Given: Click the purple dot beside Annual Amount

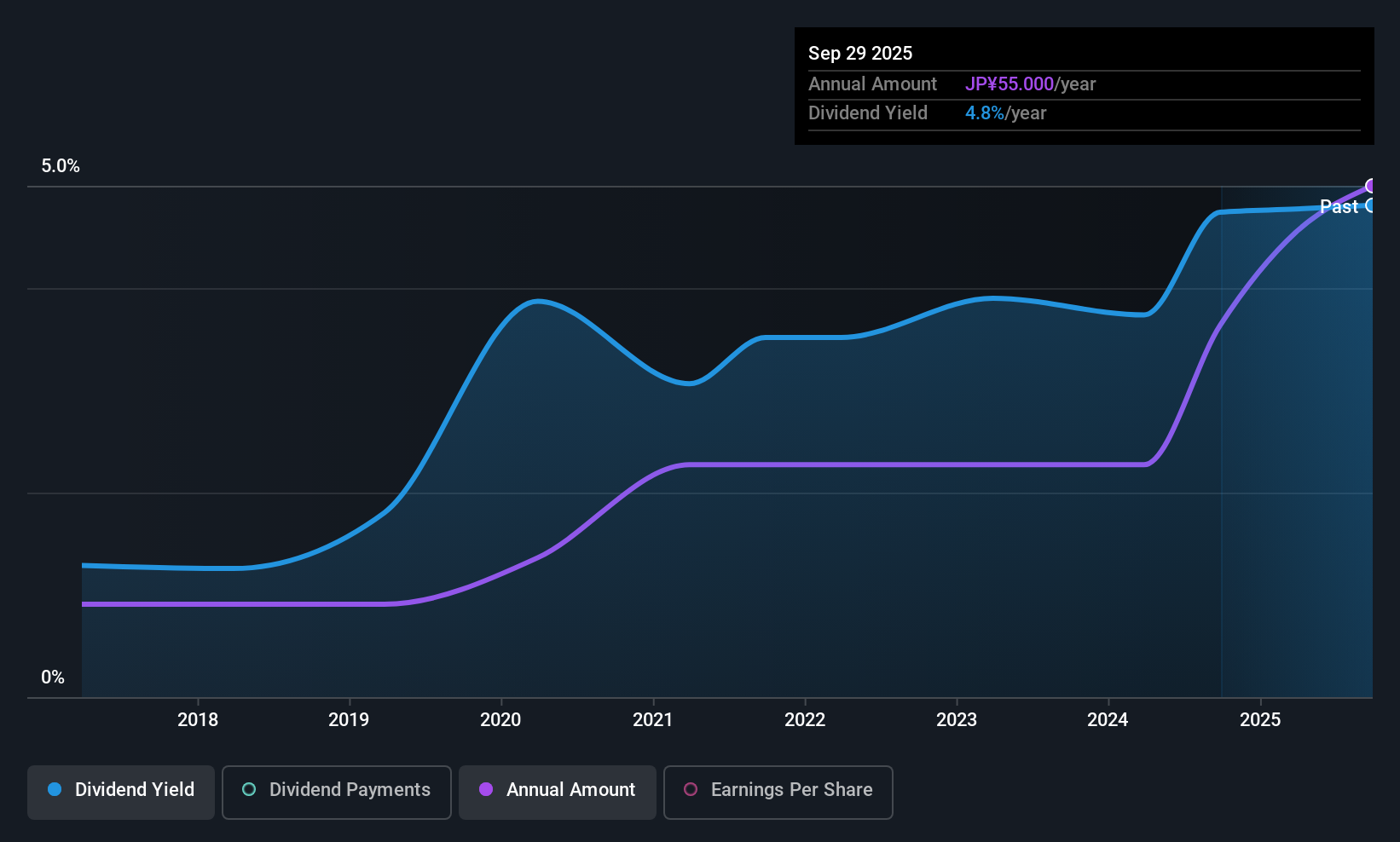Looking at the screenshot, I should tap(486, 789).
